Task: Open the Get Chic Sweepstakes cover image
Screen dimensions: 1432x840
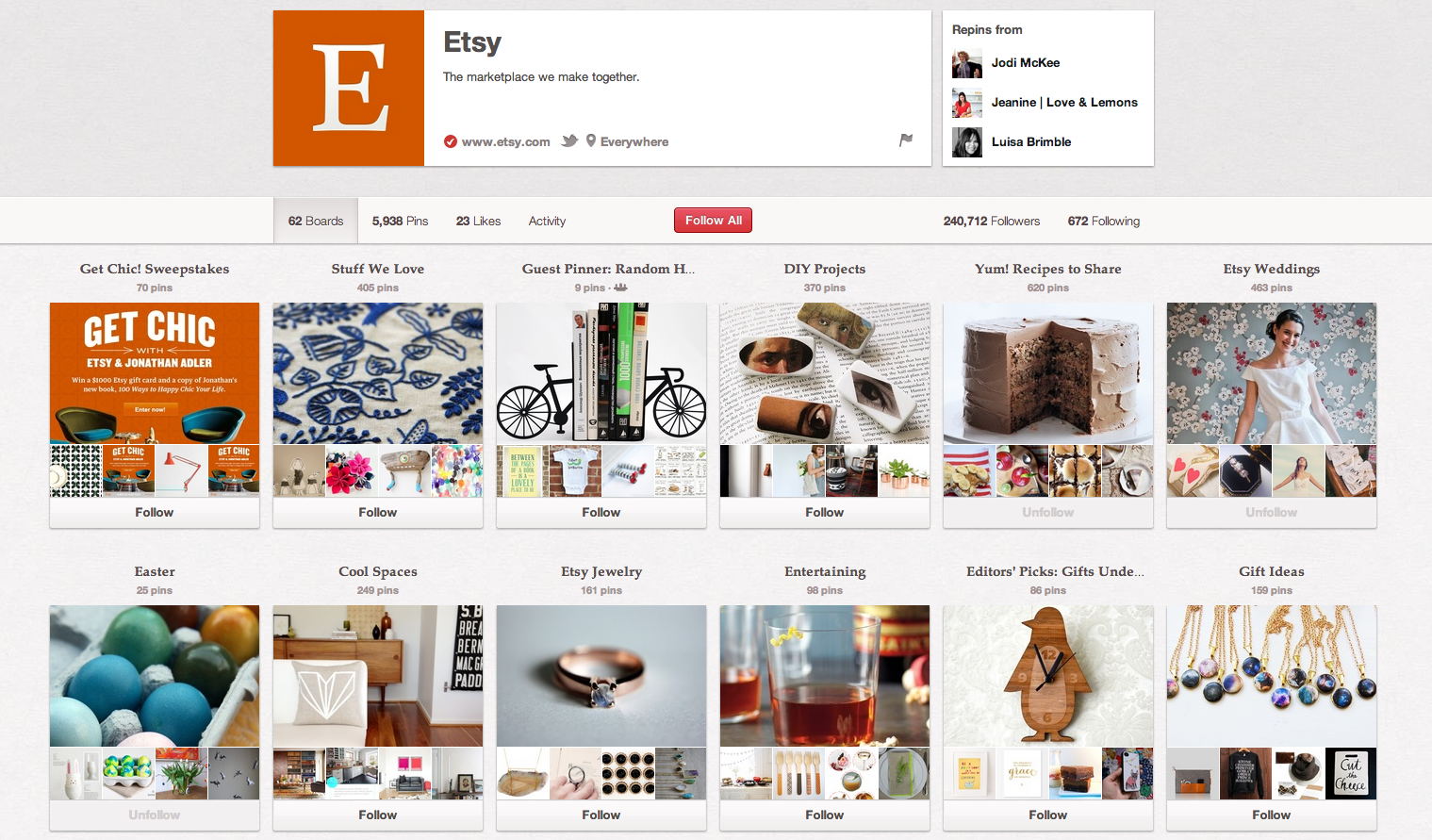Action: 155,373
